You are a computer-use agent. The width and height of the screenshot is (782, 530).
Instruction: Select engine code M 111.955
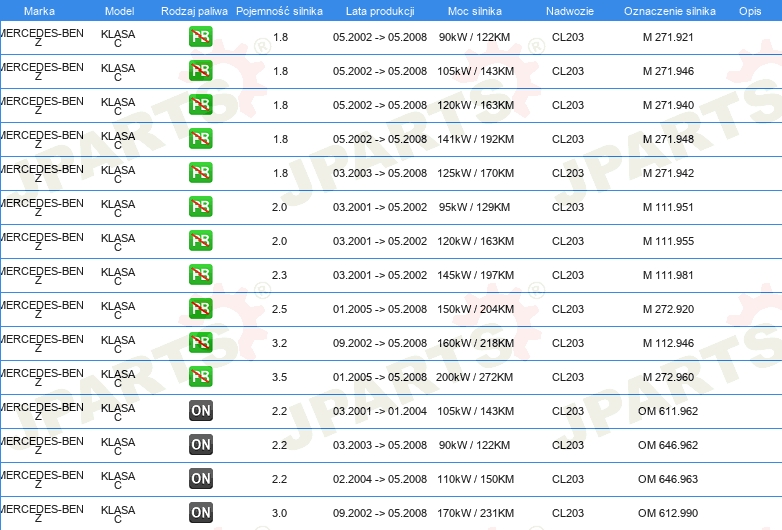[x=668, y=241]
